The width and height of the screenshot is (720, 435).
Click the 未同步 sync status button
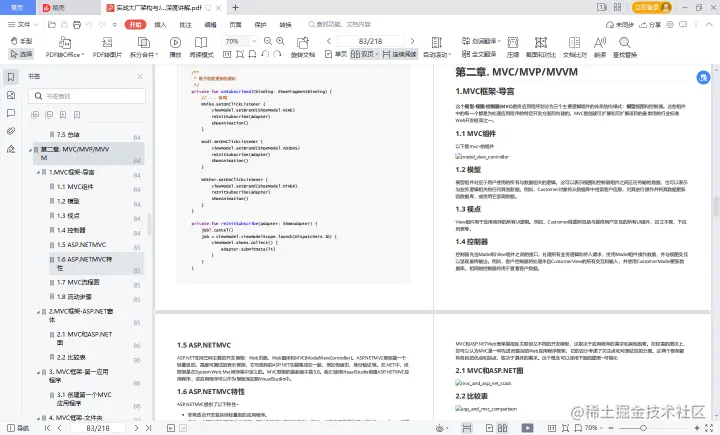click(x=620, y=24)
